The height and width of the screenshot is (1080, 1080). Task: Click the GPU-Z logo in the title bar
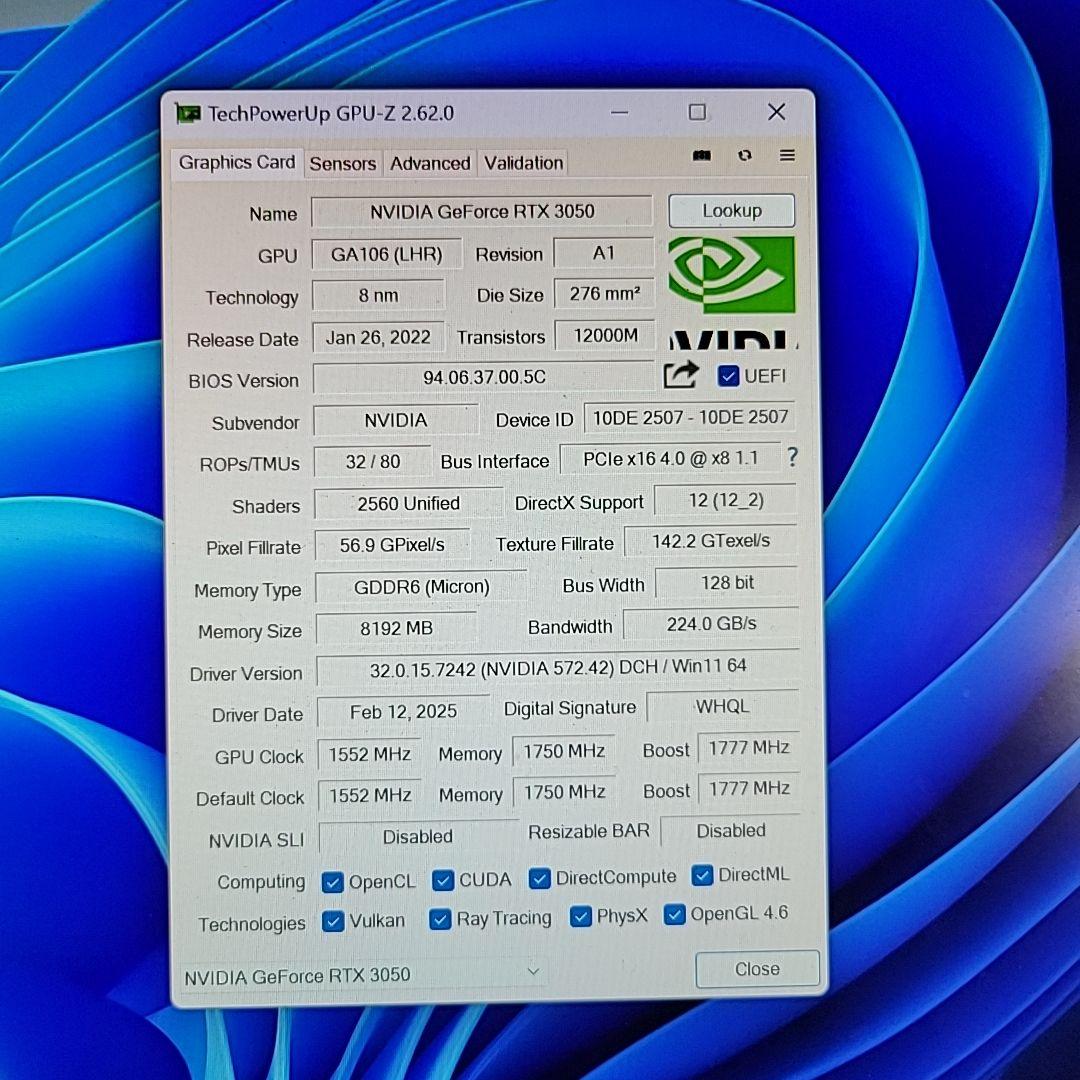191,112
